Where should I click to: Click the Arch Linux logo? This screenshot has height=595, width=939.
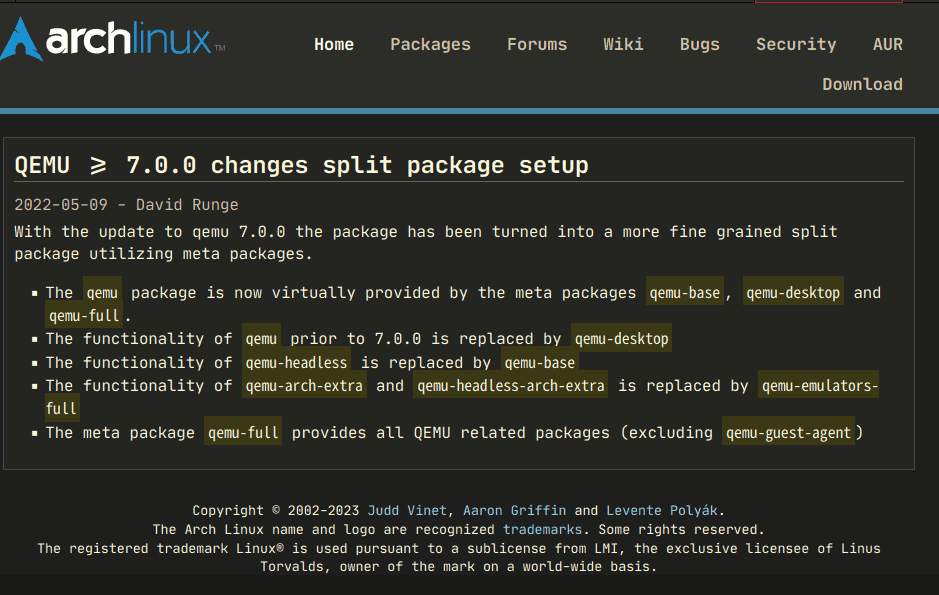coord(113,39)
